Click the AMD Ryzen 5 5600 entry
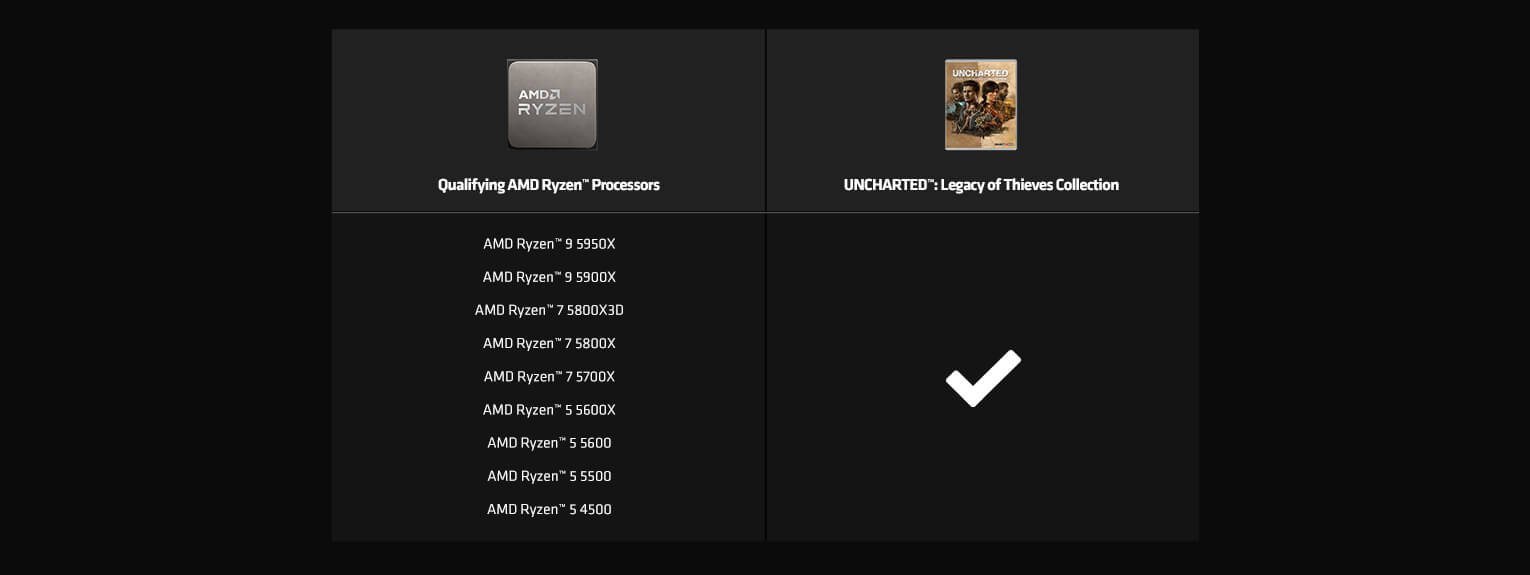The width and height of the screenshot is (1530, 575). pyautogui.click(x=549, y=443)
